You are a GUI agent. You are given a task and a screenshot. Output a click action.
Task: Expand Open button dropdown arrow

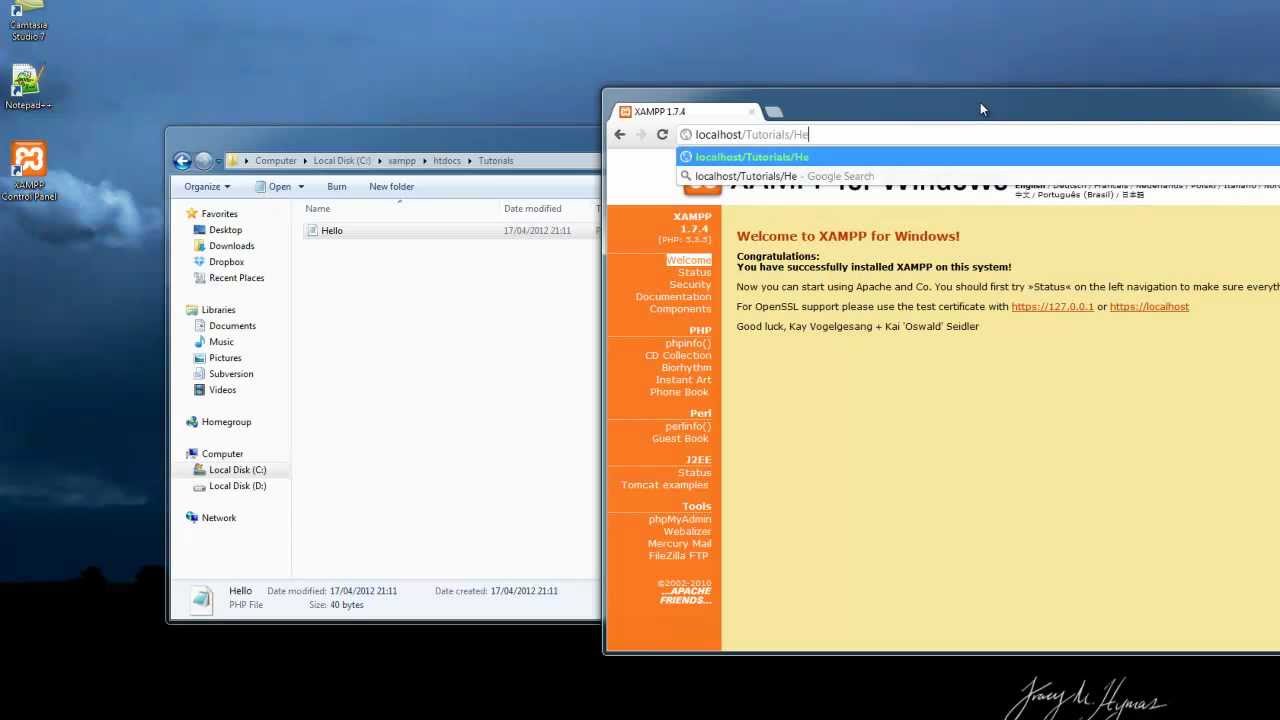click(301, 187)
